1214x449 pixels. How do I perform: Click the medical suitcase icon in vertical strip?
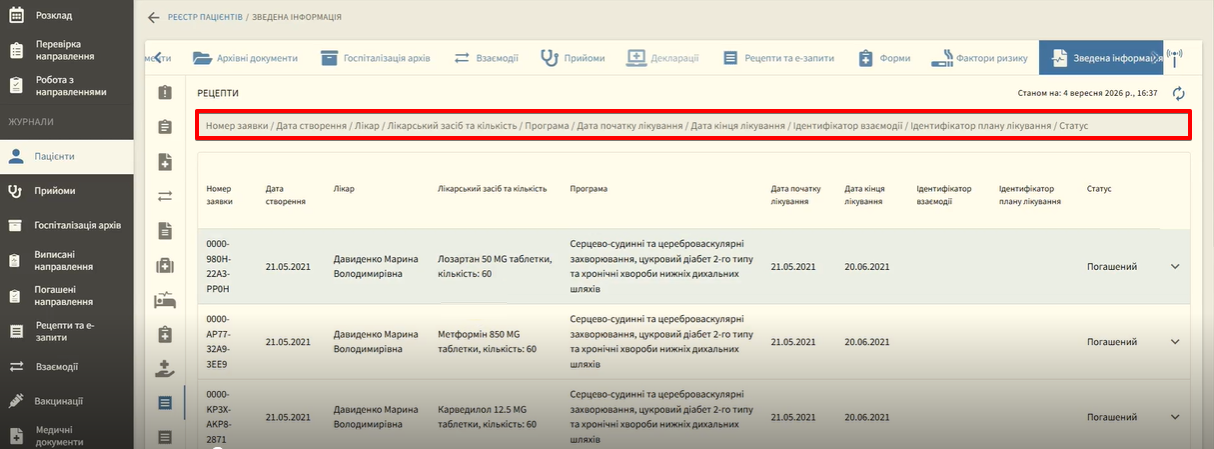tap(165, 265)
